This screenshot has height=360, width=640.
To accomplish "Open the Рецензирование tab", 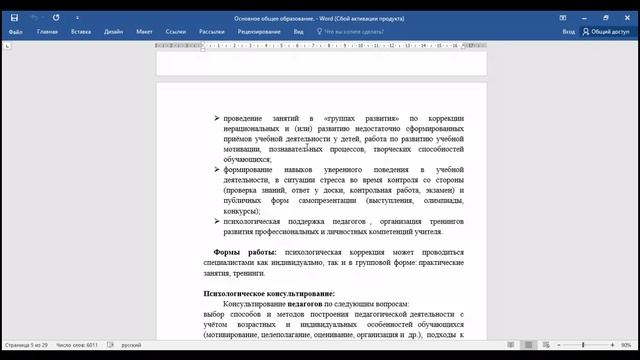I will coord(259,32).
